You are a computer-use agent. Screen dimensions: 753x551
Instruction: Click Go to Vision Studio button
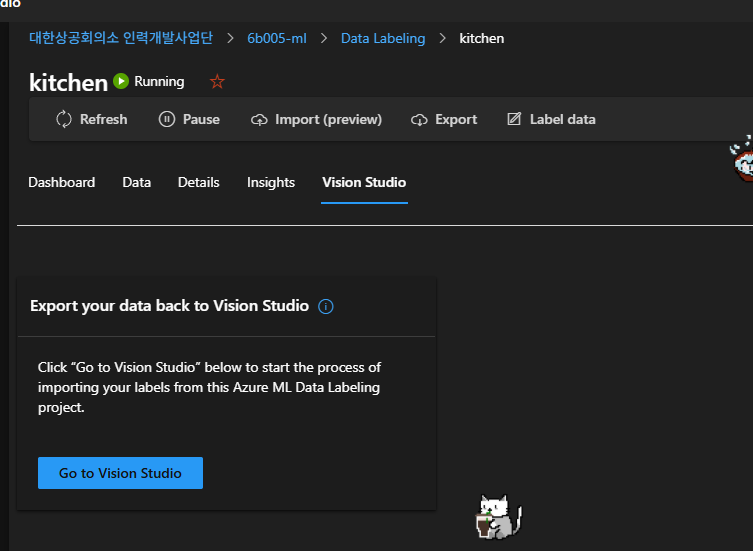click(x=121, y=473)
